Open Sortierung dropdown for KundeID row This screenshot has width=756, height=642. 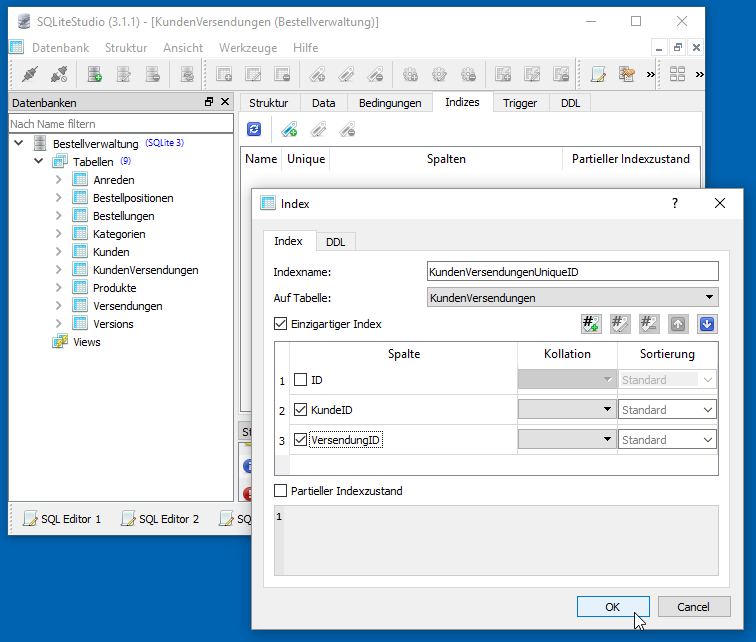point(707,410)
